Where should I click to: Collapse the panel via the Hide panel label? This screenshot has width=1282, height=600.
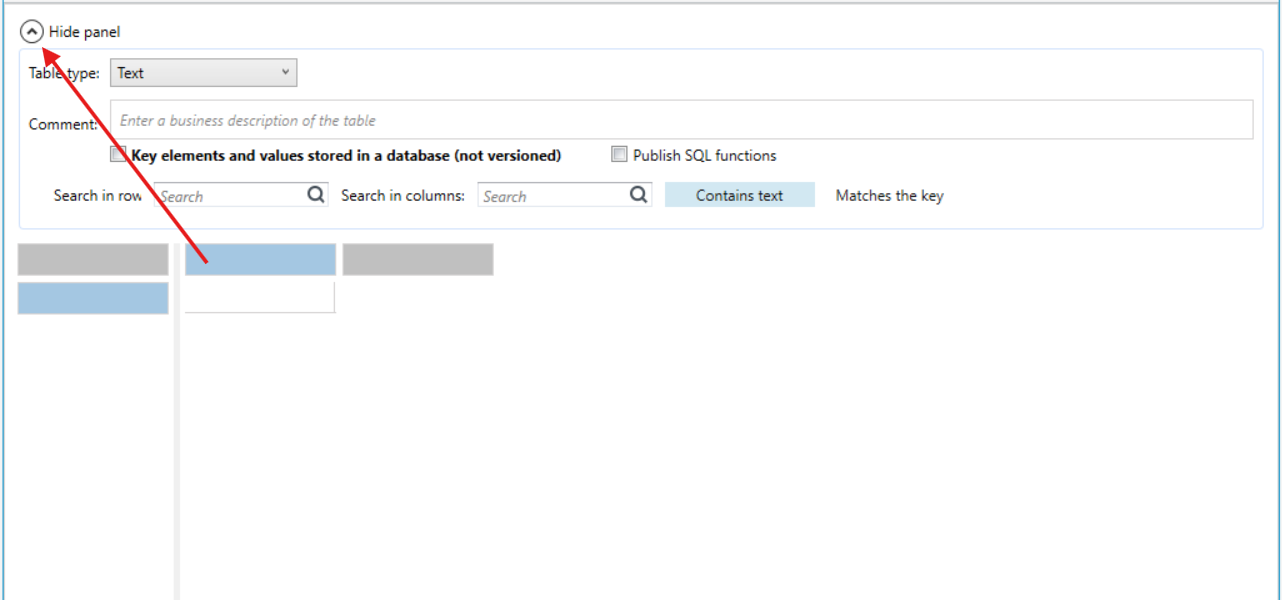pyautogui.click(x=84, y=32)
